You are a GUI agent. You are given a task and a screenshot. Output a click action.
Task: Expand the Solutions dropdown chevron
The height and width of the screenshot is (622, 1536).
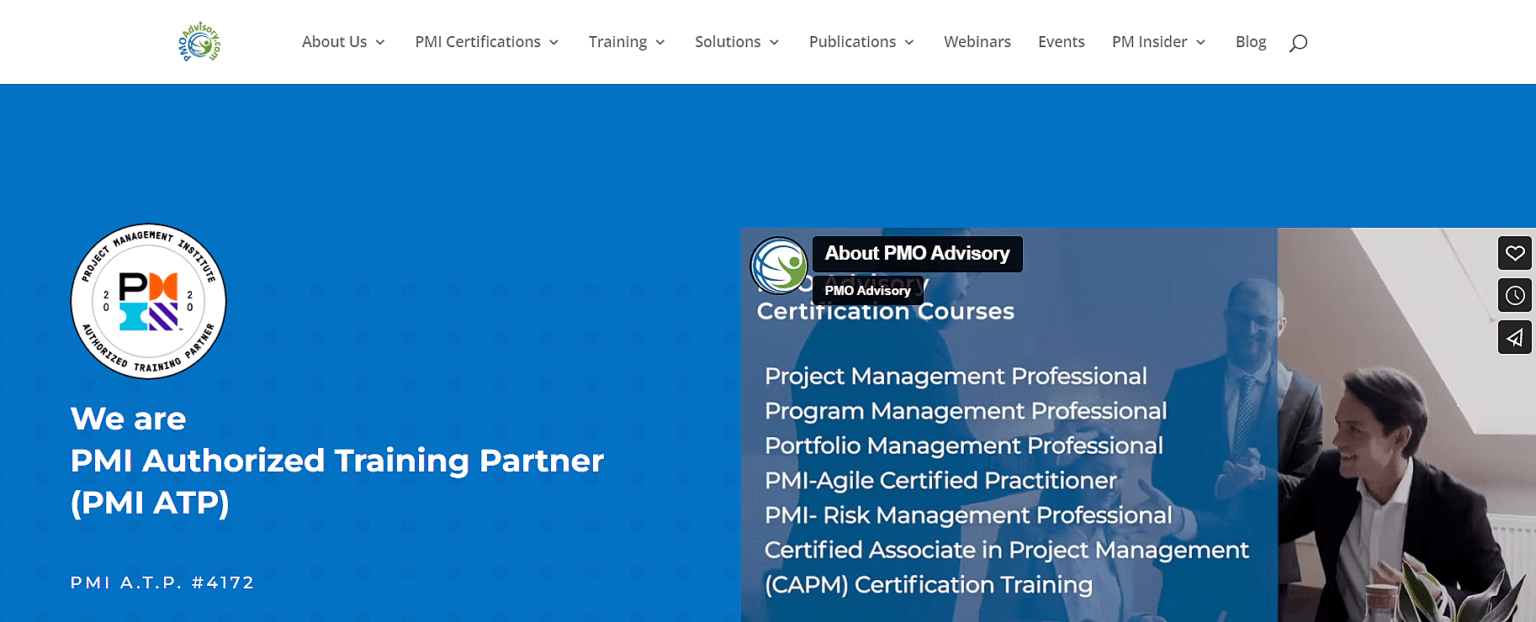click(x=774, y=42)
